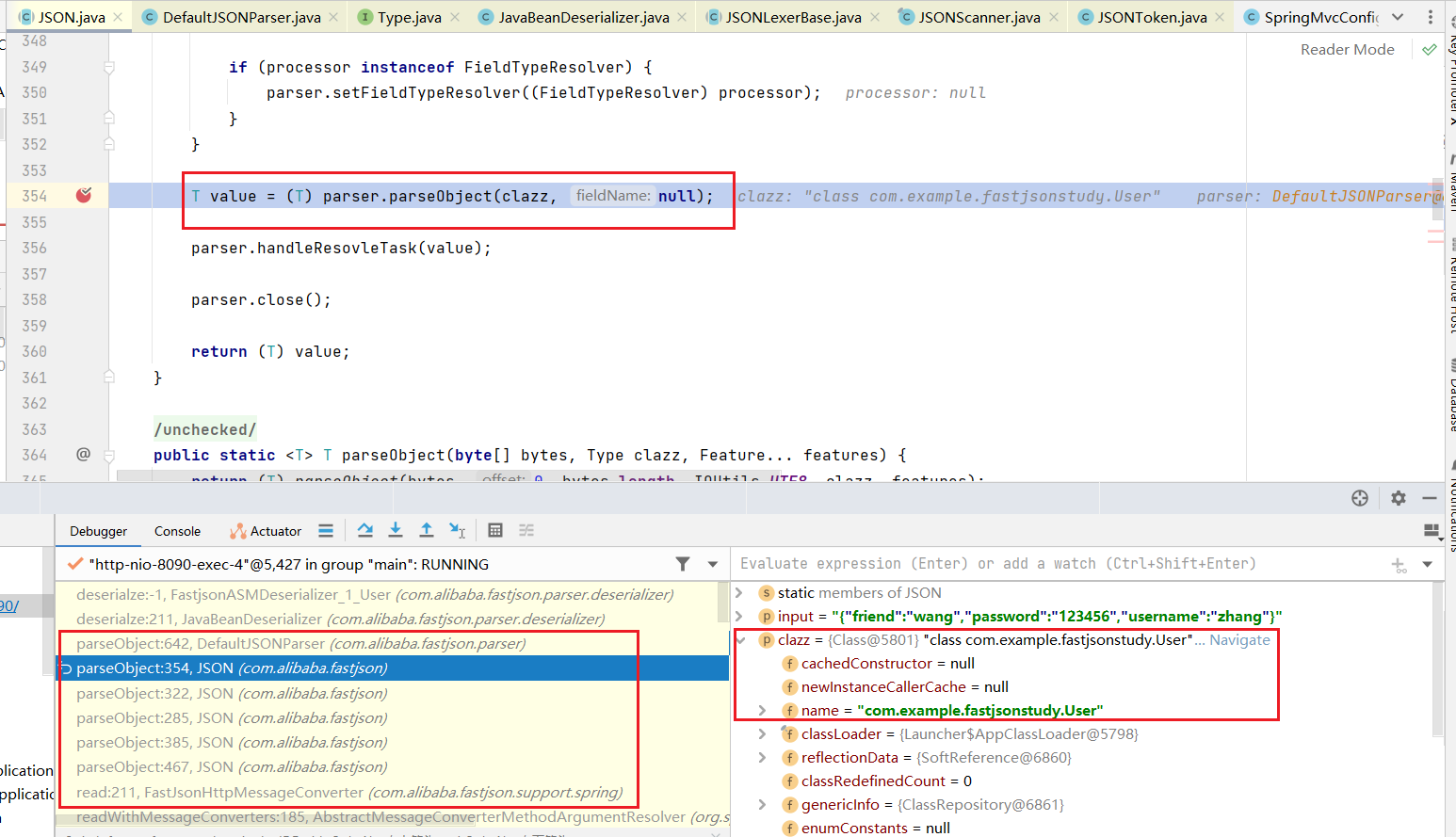Expand static members of JSON
The height and width of the screenshot is (837, 1456).
740,592
